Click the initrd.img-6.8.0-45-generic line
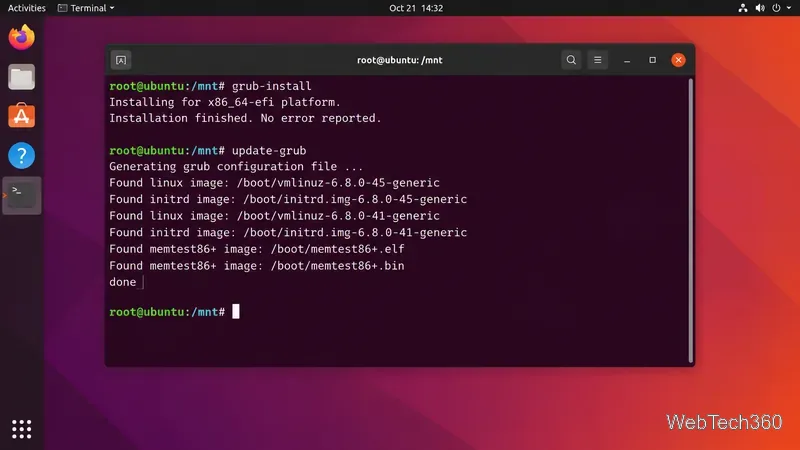Image resolution: width=800 pixels, height=450 pixels. click(288, 199)
